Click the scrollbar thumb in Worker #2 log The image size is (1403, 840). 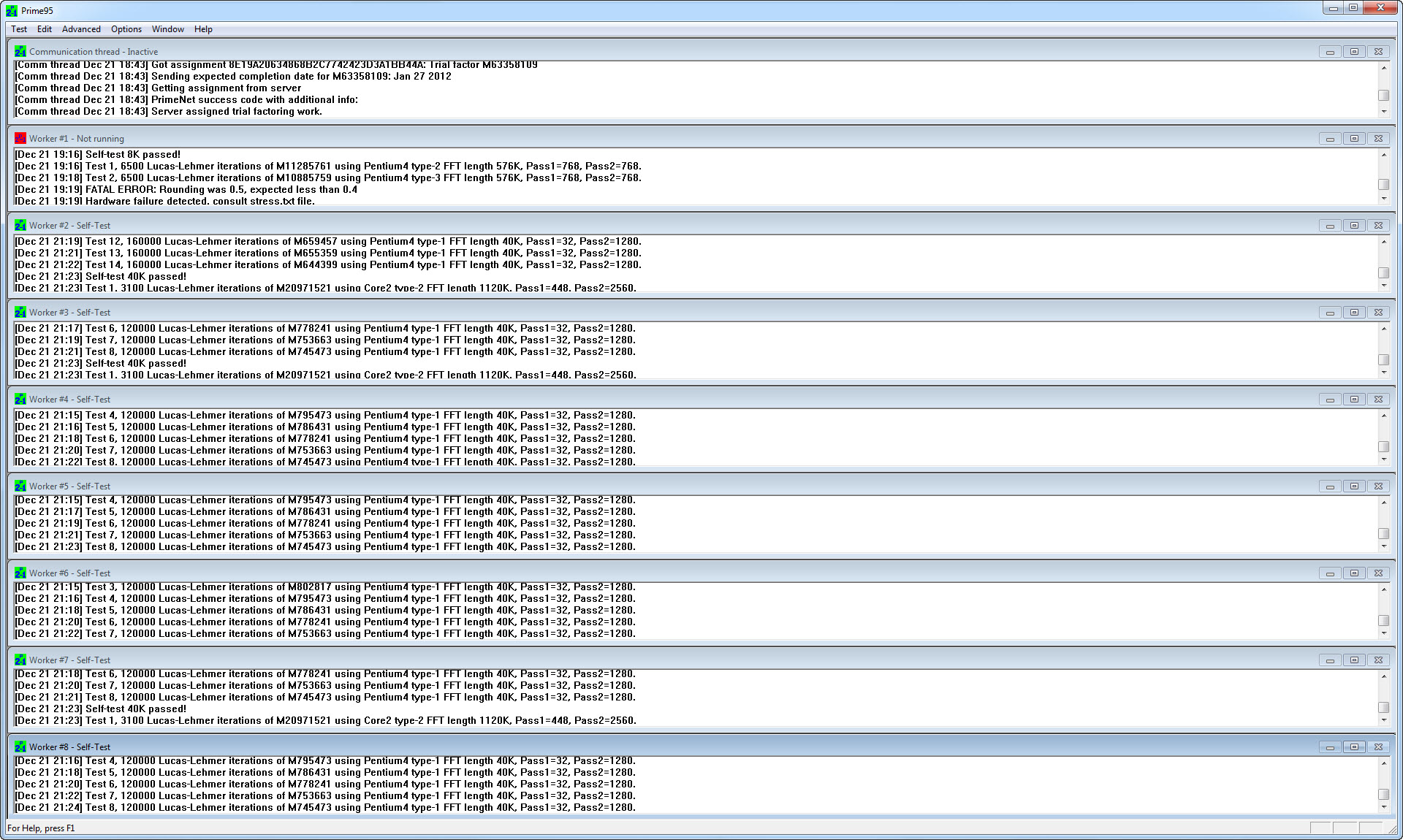pyautogui.click(x=1383, y=273)
